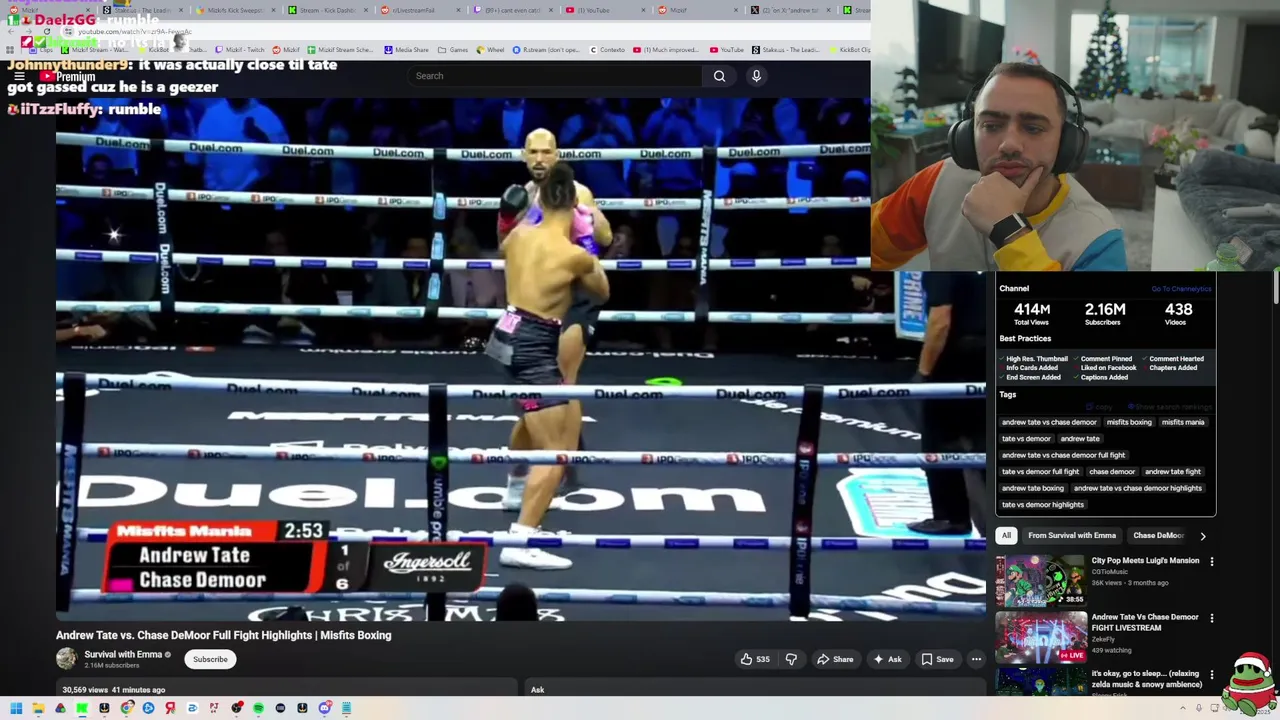Click the 'tate vs demoor' tag
This screenshot has width=1280, height=720.
coord(1026,439)
